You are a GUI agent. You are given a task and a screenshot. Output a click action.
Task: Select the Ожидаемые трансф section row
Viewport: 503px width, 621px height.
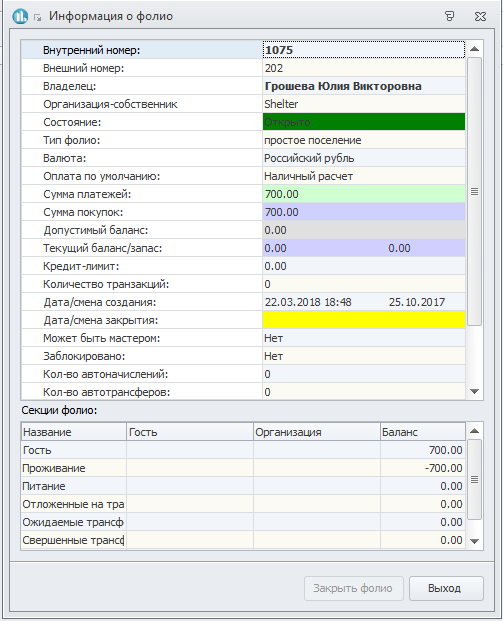(243, 522)
